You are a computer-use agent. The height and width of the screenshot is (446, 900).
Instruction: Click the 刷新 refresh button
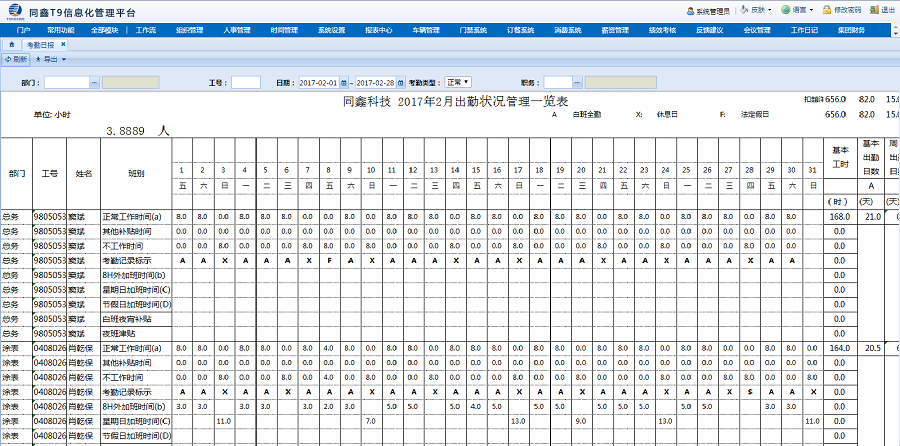click(16, 60)
